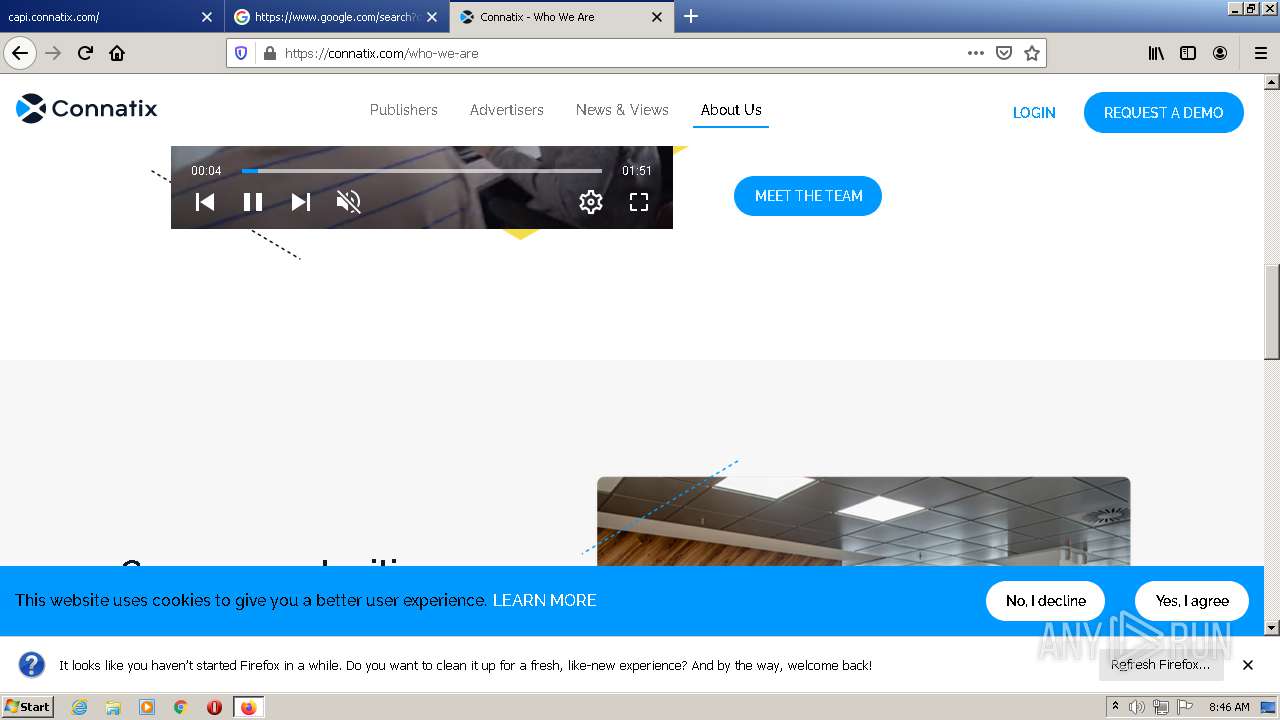
Task: Open Publishers menu
Action: [x=404, y=110]
